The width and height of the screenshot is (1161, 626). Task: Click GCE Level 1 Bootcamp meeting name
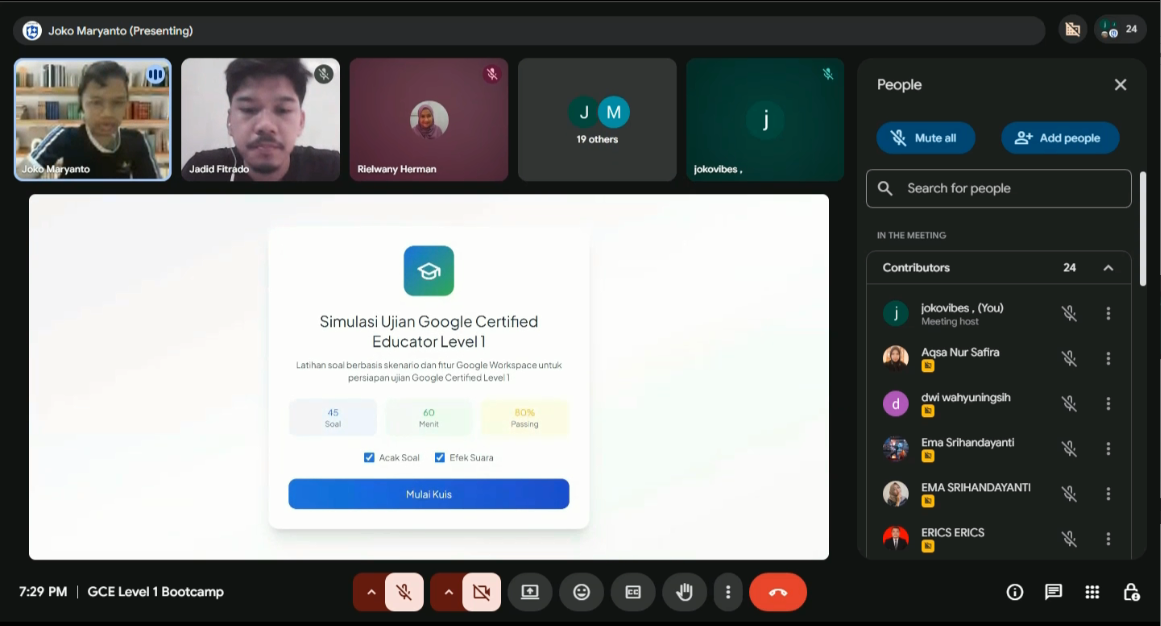click(x=155, y=592)
